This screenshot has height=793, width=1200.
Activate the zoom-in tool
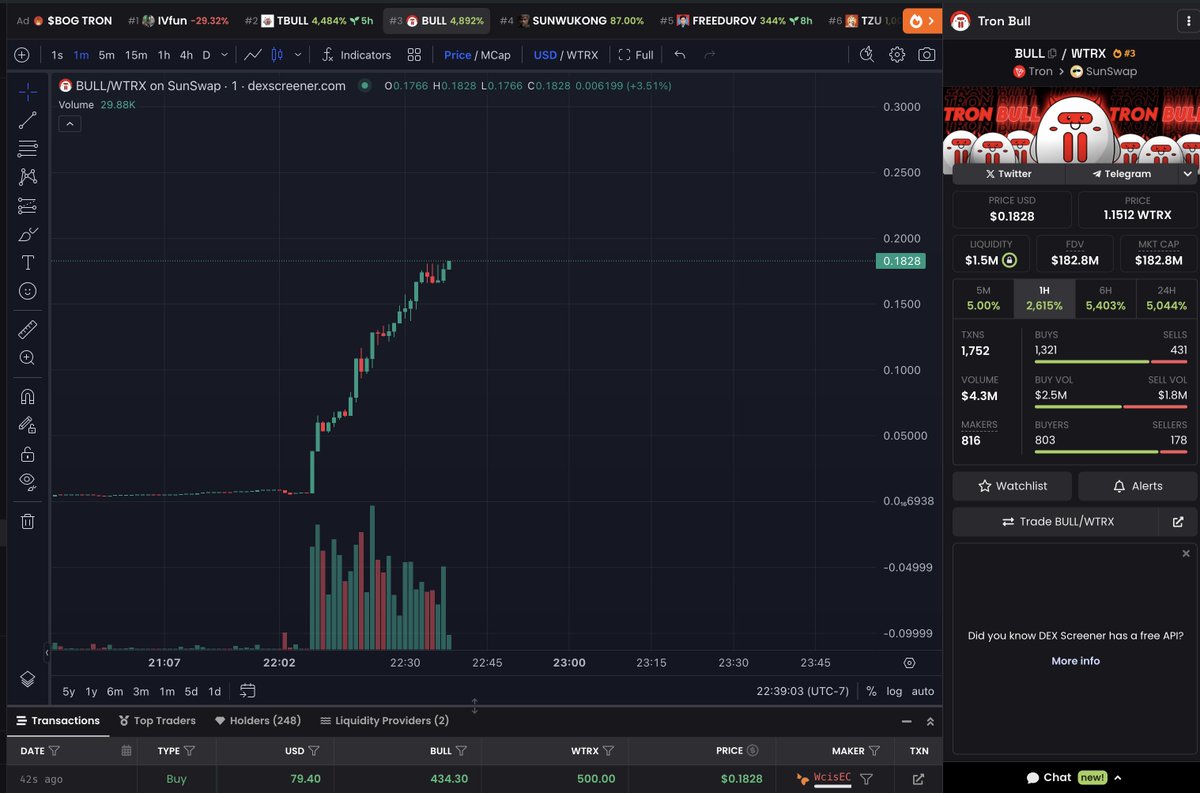coord(27,357)
